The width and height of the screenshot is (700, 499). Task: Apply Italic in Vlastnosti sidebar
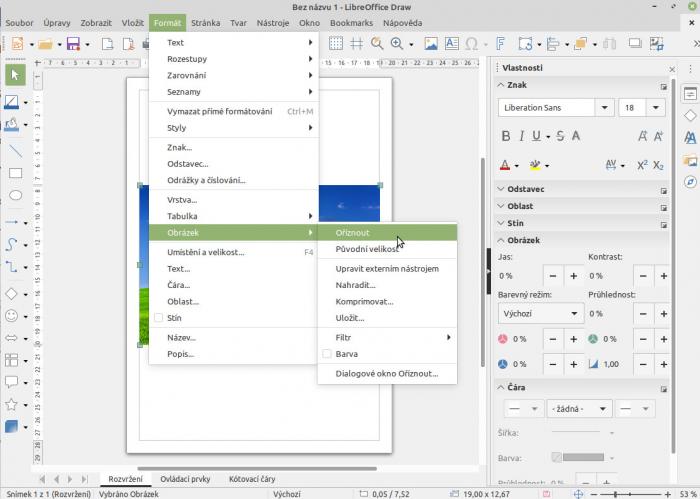521,136
